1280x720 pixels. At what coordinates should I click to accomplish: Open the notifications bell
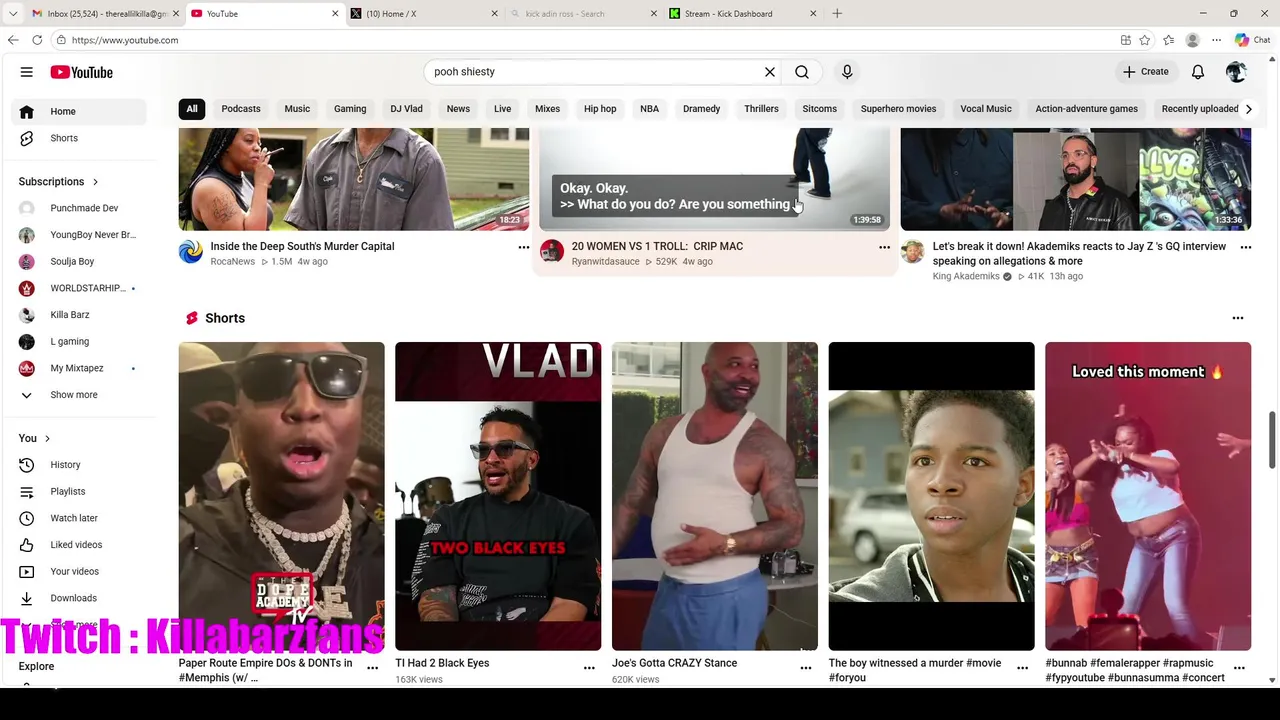click(1198, 72)
